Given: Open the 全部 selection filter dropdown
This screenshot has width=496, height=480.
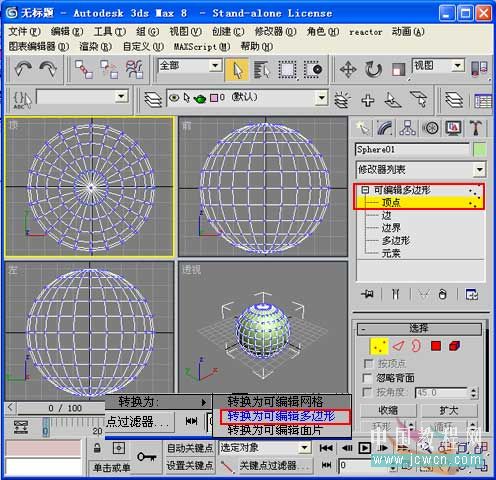Looking at the screenshot, I should (190, 66).
